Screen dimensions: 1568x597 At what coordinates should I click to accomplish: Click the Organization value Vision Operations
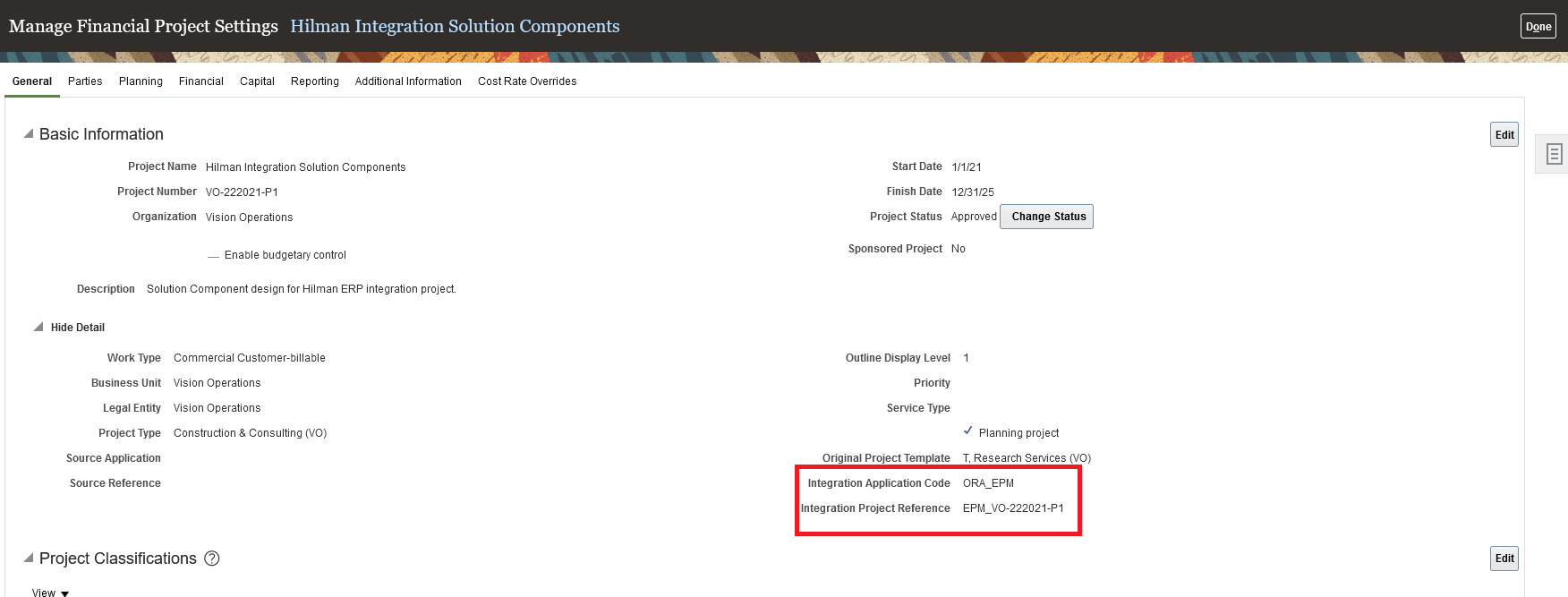coord(249,217)
